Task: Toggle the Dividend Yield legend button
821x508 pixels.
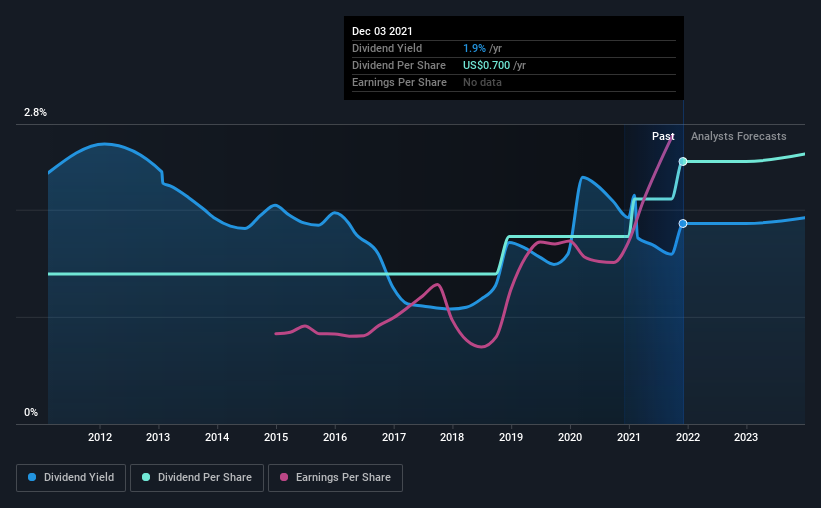Action: click(71, 478)
